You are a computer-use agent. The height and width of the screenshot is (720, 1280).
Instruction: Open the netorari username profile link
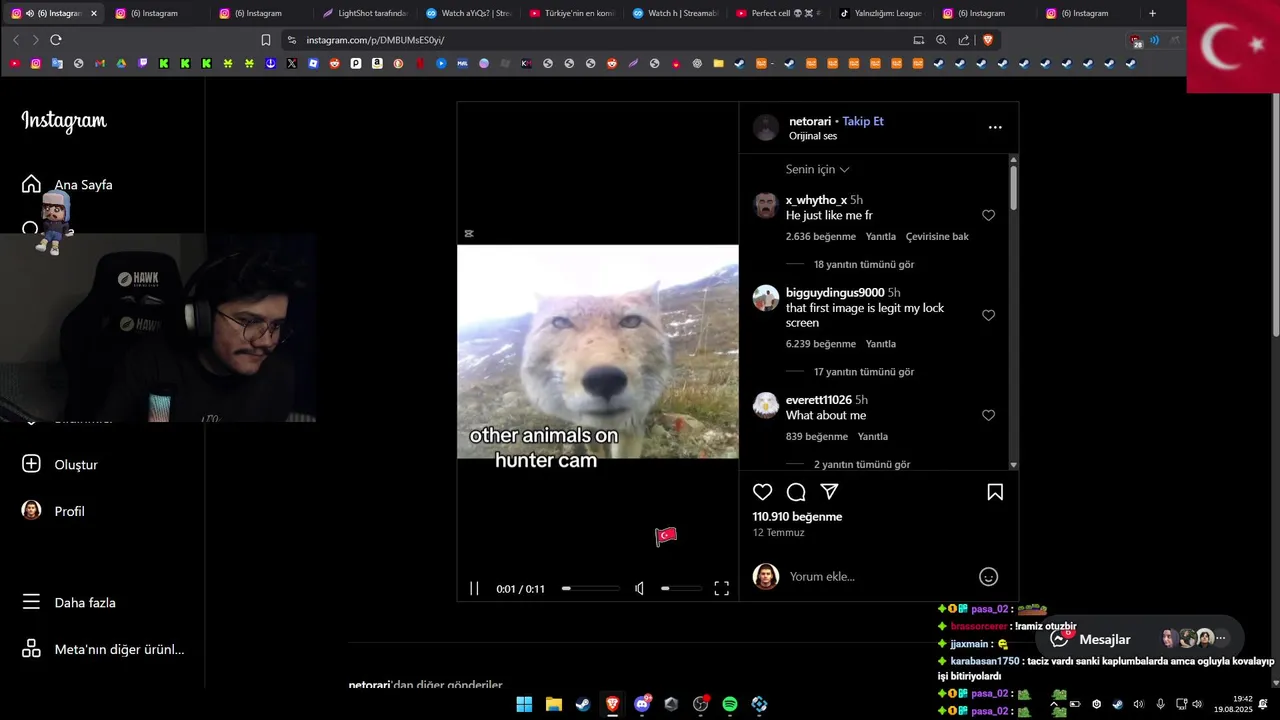coord(810,121)
